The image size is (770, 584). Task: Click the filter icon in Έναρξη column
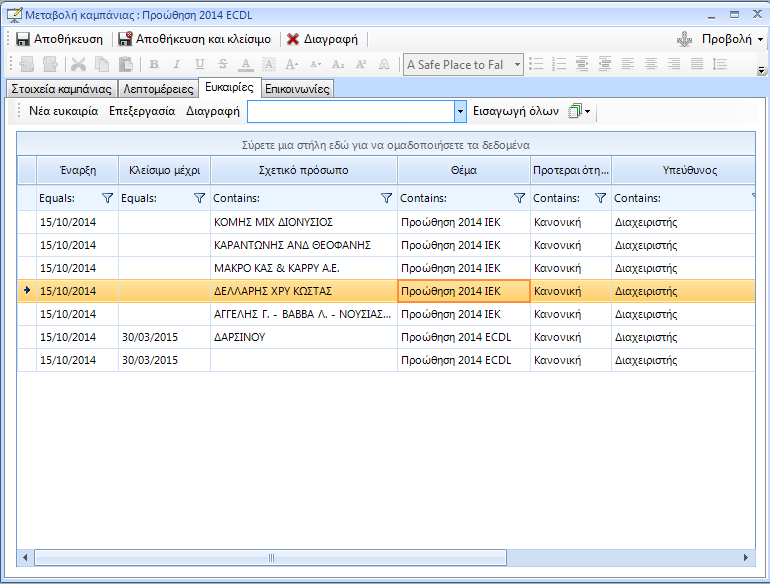[107, 199]
